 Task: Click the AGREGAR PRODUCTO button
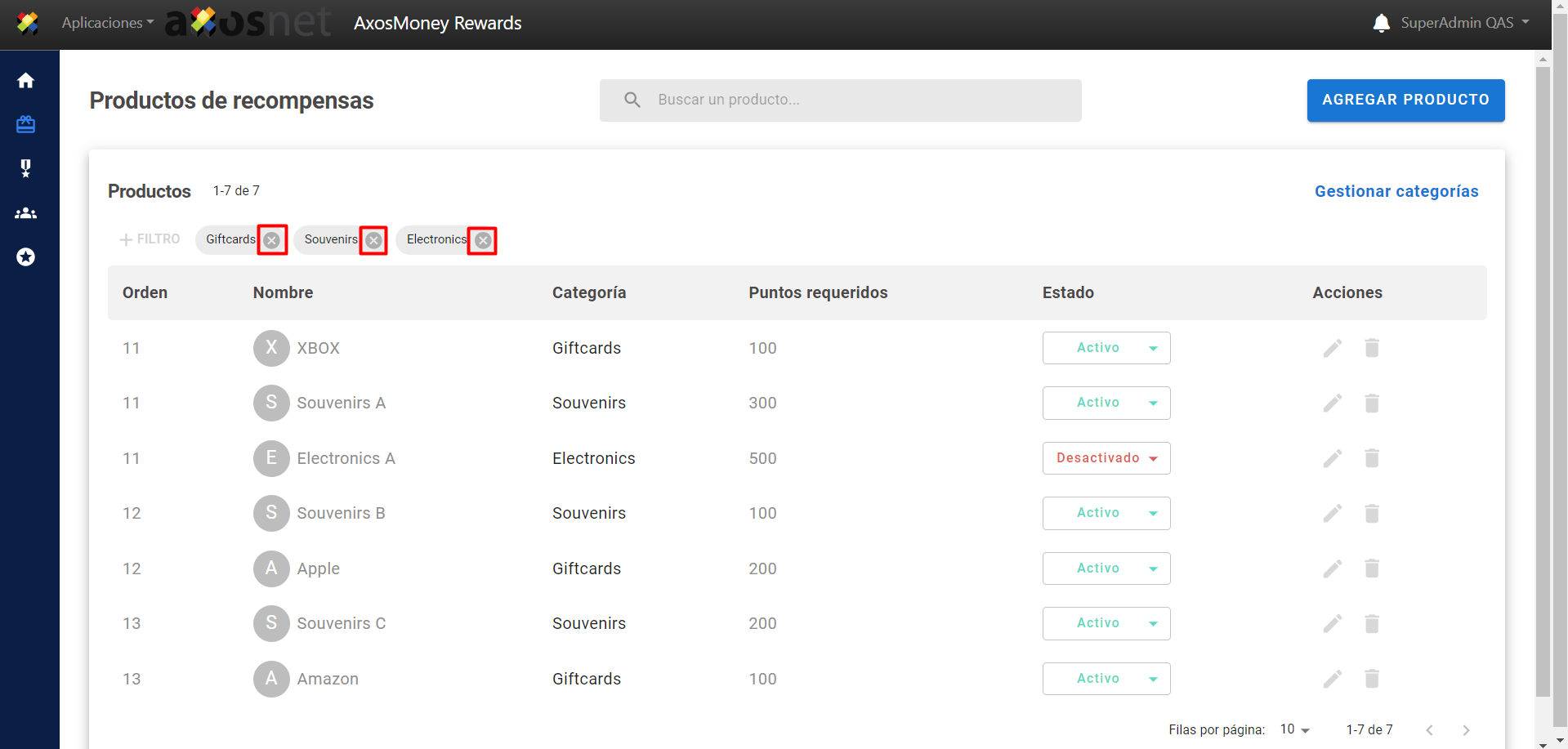[1405, 100]
